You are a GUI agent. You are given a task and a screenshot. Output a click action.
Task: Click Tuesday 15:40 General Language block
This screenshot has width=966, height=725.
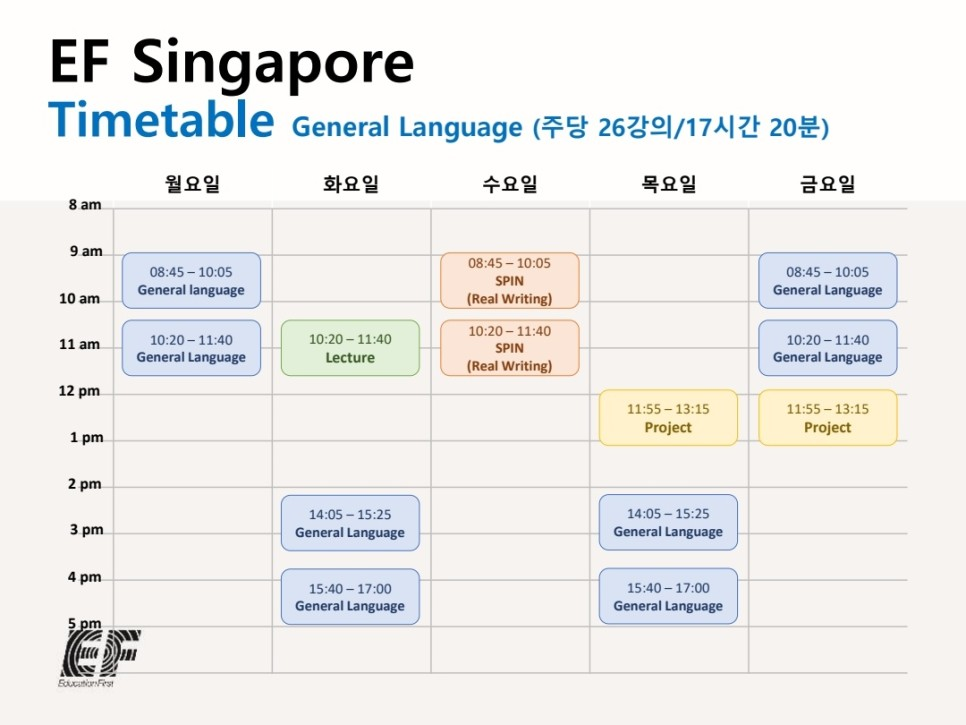tap(350, 597)
